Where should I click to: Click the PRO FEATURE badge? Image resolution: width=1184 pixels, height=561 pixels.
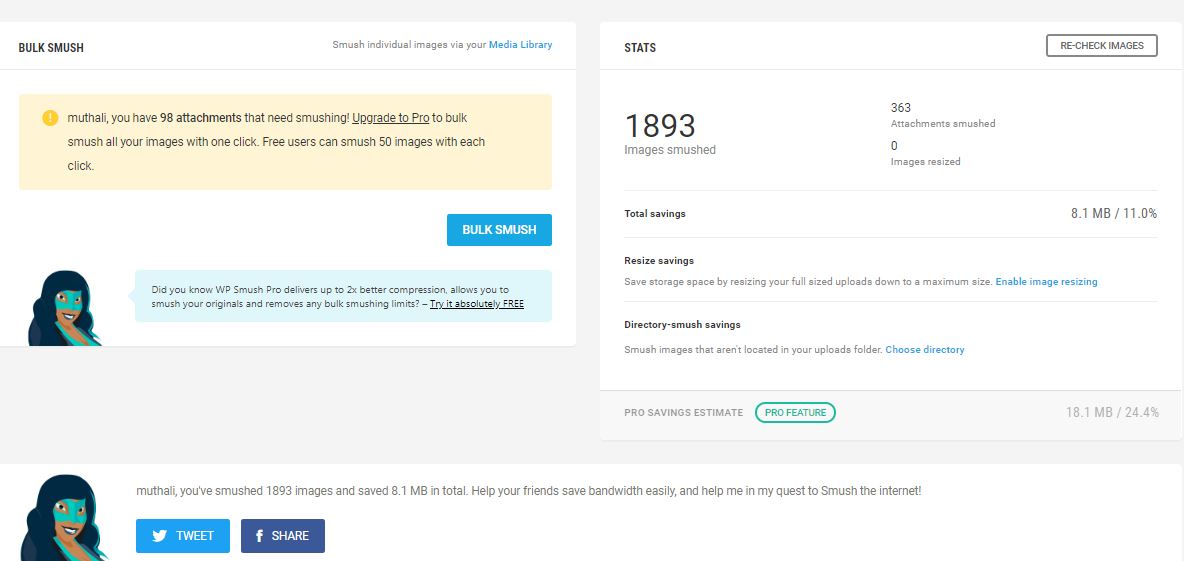[x=795, y=412]
